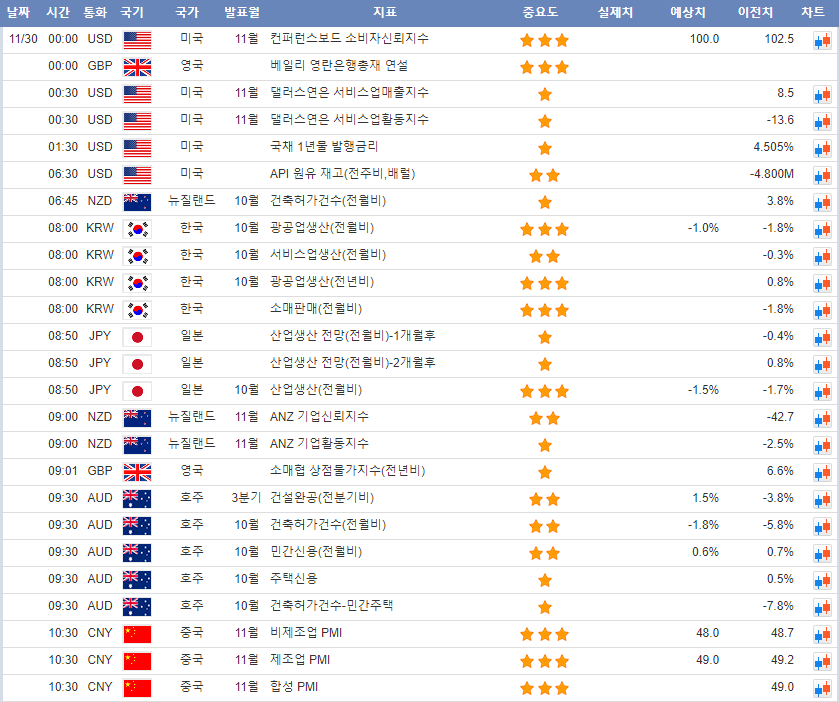Click importance stars for 비제조업 PMI
This screenshot has width=839, height=702.
point(544,634)
